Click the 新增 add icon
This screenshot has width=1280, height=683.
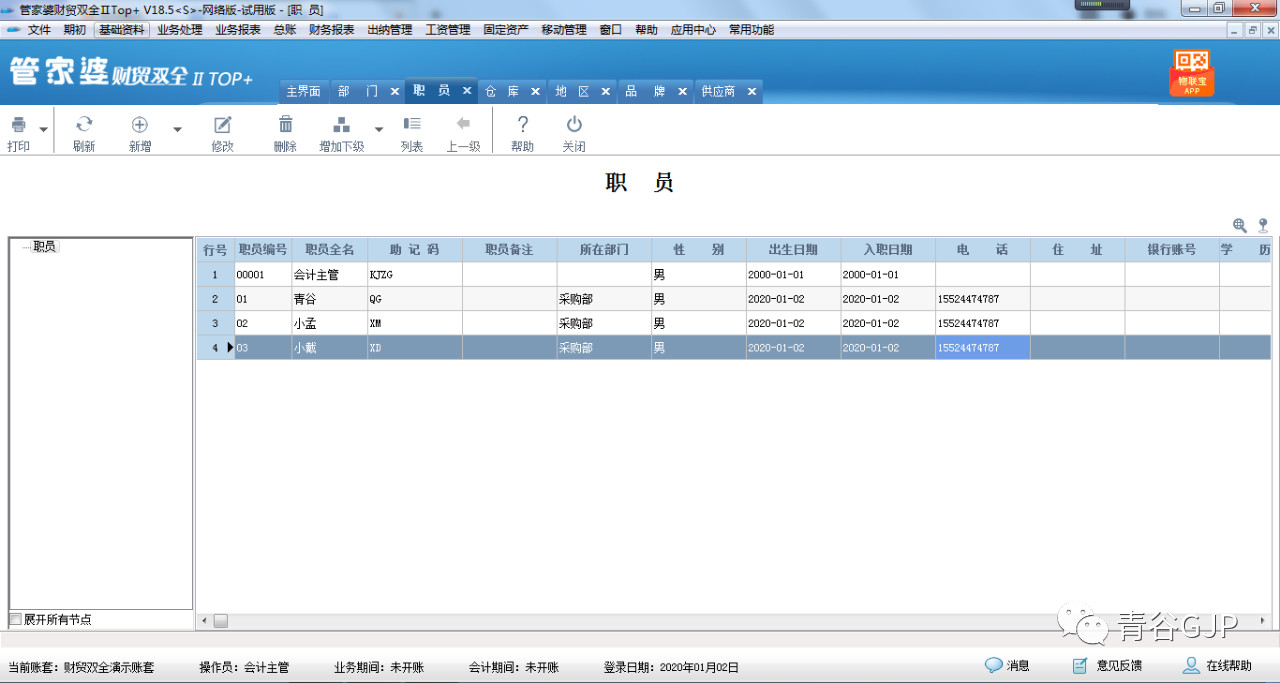coord(140,125)
